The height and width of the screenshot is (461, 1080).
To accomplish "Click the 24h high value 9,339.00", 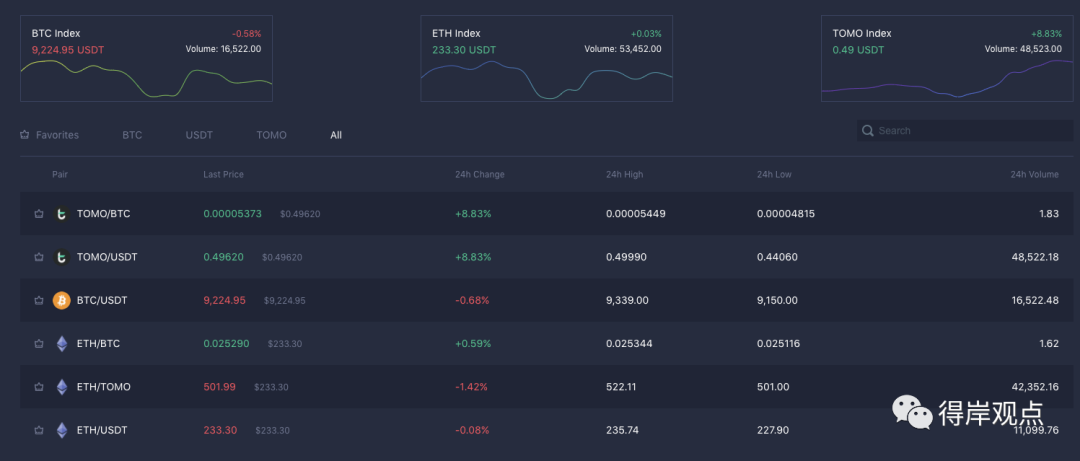I will click(627, 300).
